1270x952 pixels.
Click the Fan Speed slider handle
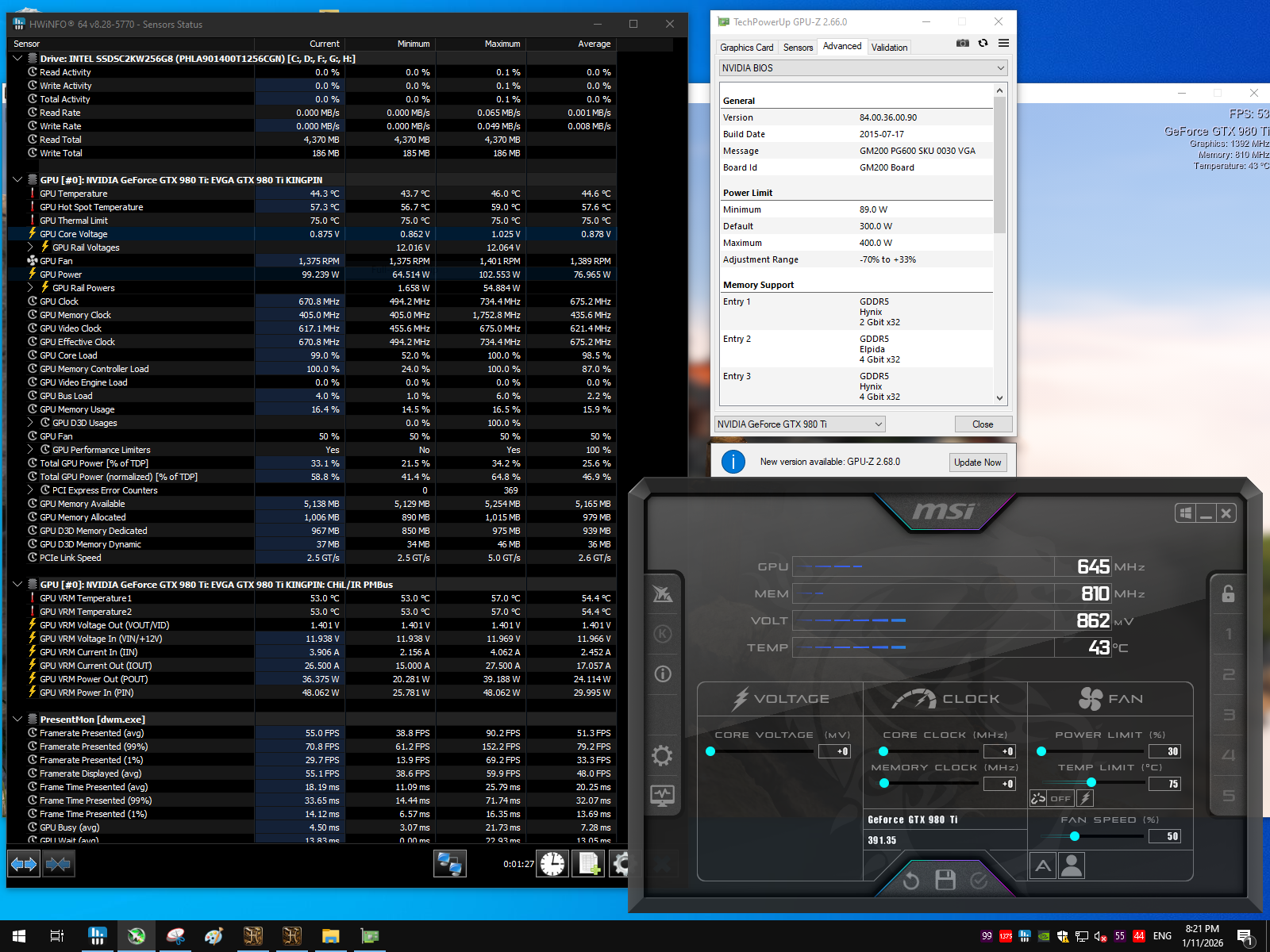pos(1075,836)
